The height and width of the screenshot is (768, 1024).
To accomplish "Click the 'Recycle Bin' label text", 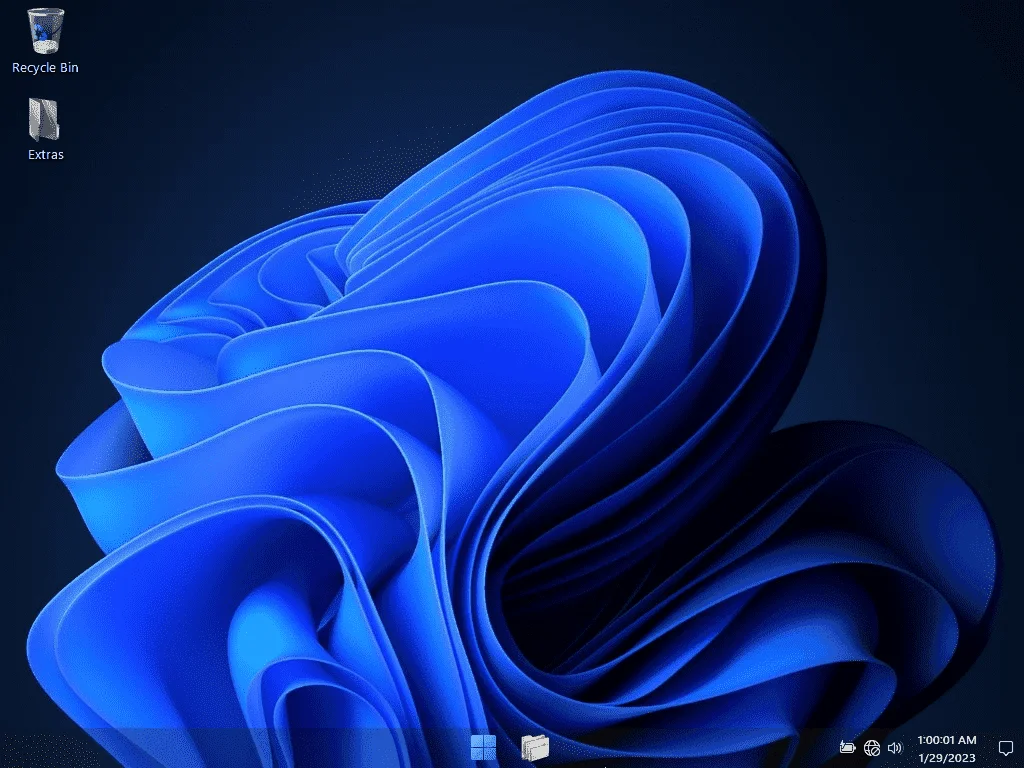I will click(x=45, y=67).
